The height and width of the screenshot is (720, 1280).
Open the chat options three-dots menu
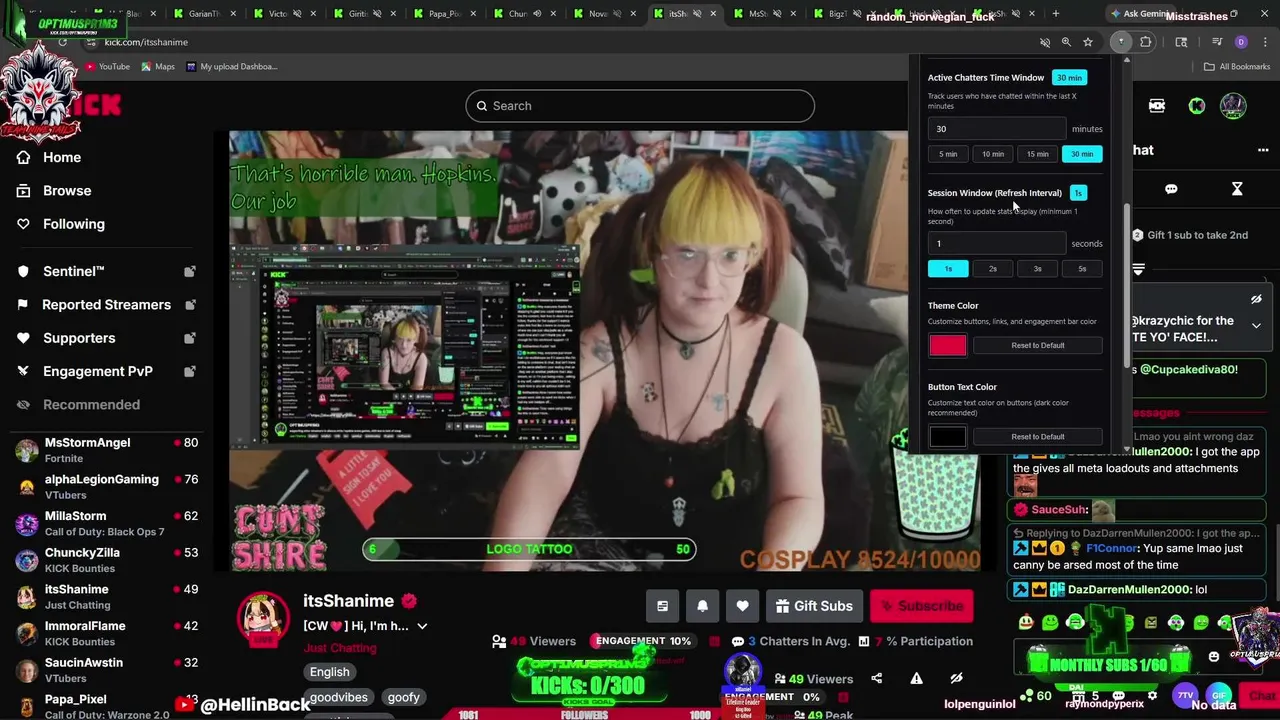click(1263, 150)
